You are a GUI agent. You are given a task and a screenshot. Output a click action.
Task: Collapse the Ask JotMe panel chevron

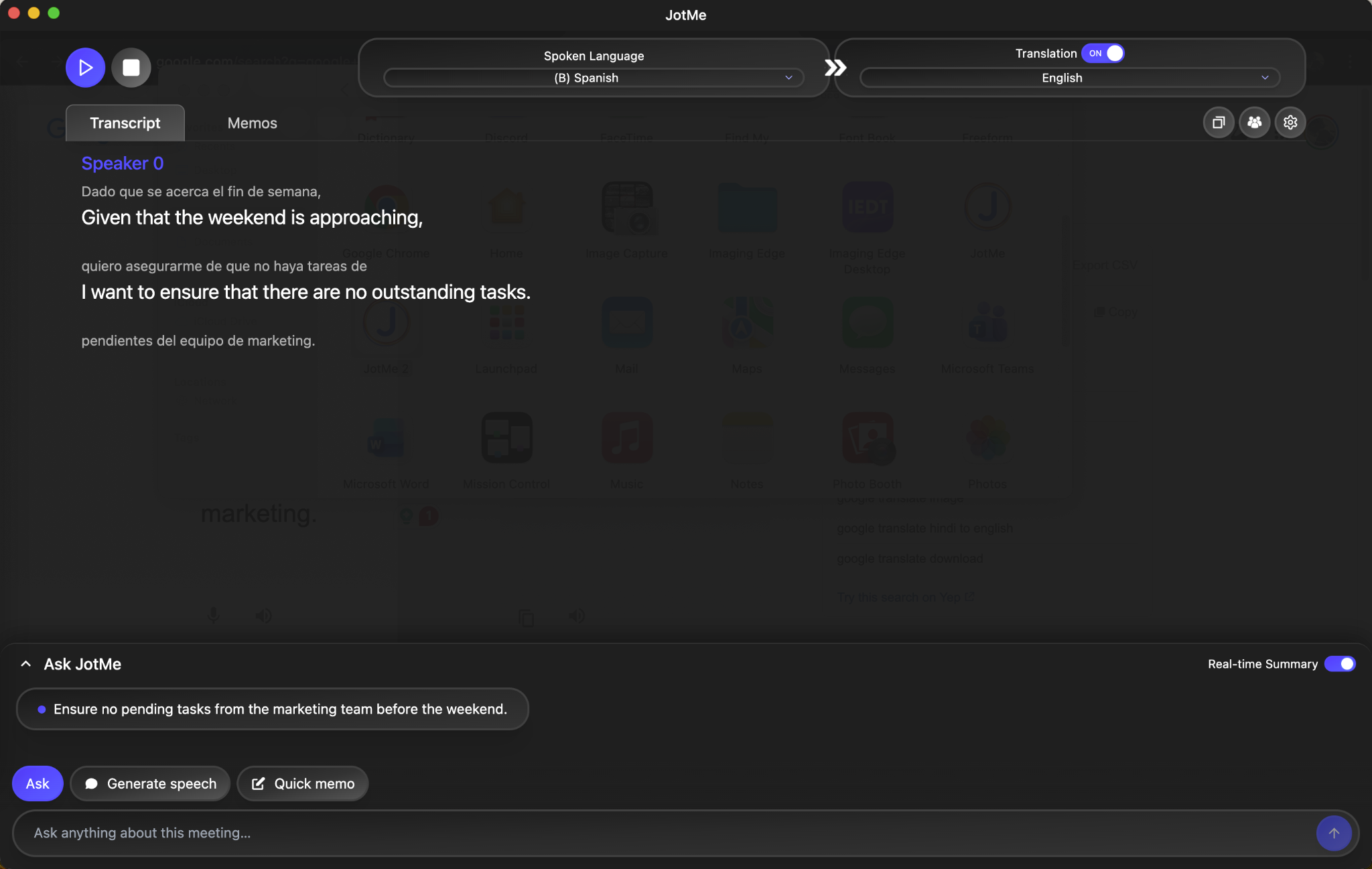click(x=25, y=664)
